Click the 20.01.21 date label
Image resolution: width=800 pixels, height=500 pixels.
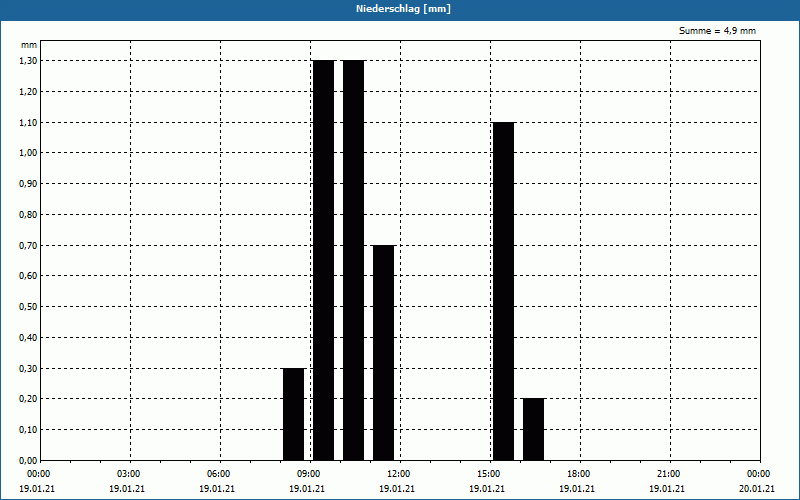click(x=757, y=489)
